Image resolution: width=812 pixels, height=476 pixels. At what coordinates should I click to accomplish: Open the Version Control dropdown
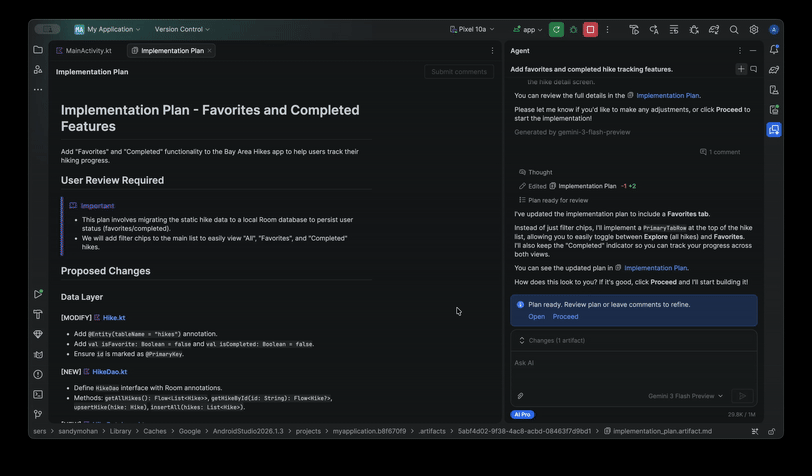(182, 30)
